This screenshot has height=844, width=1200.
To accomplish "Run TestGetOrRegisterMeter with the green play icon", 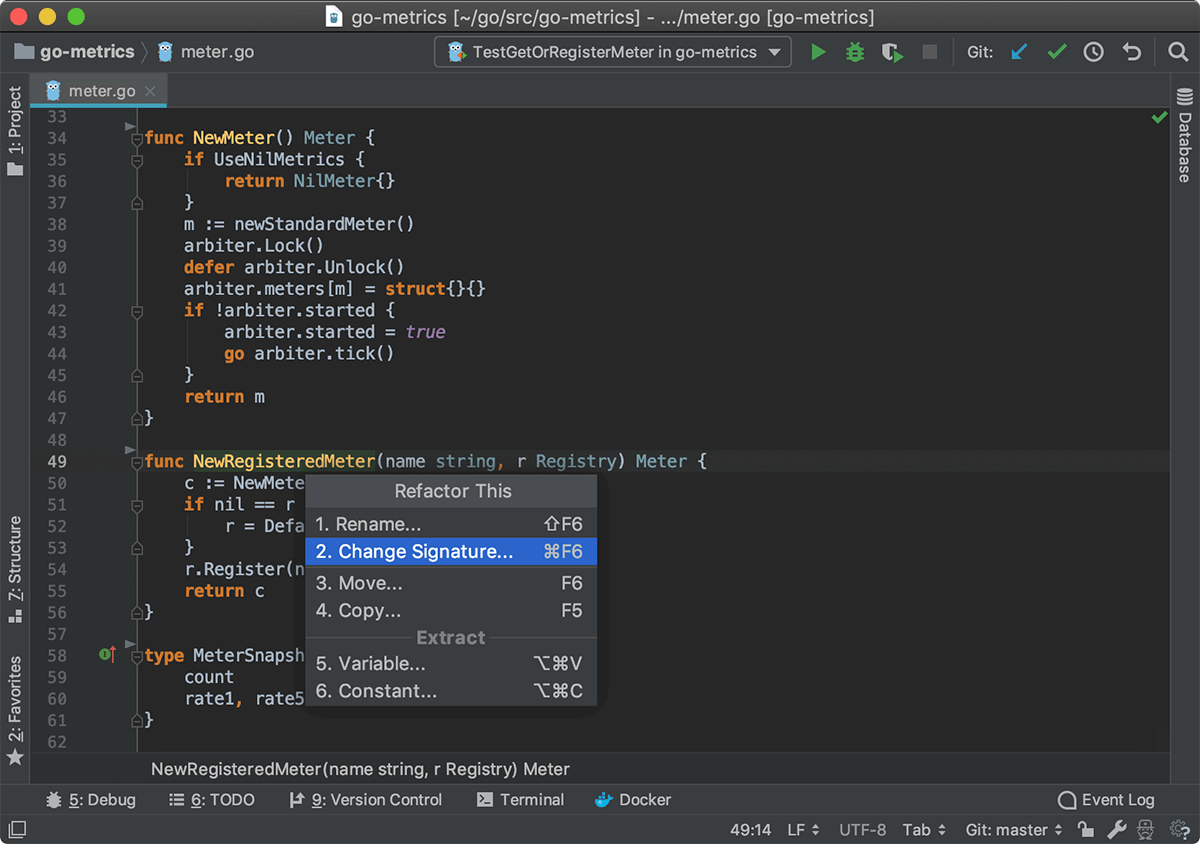I will (818, 51).
